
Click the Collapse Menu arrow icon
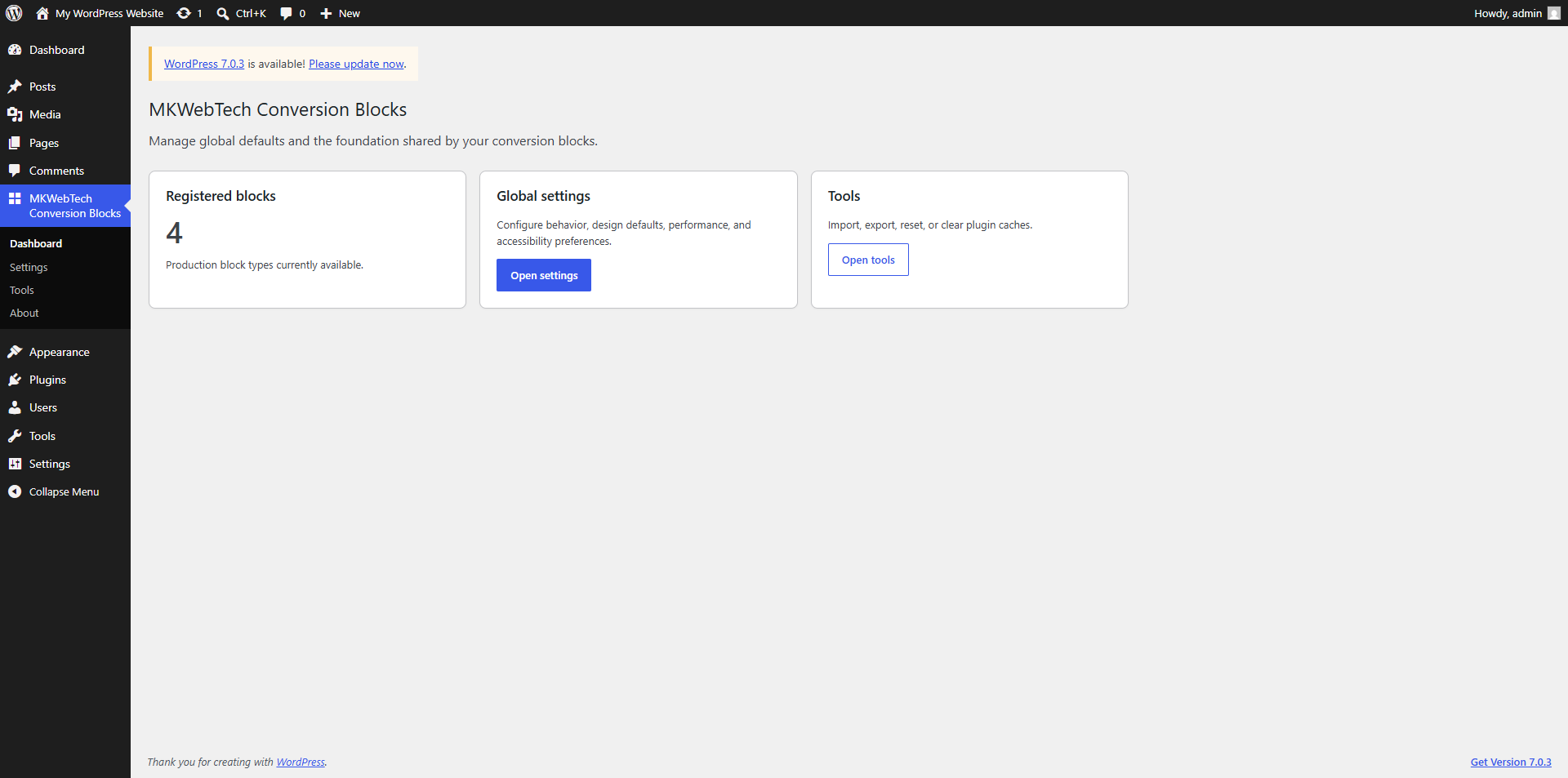(15, 491)
